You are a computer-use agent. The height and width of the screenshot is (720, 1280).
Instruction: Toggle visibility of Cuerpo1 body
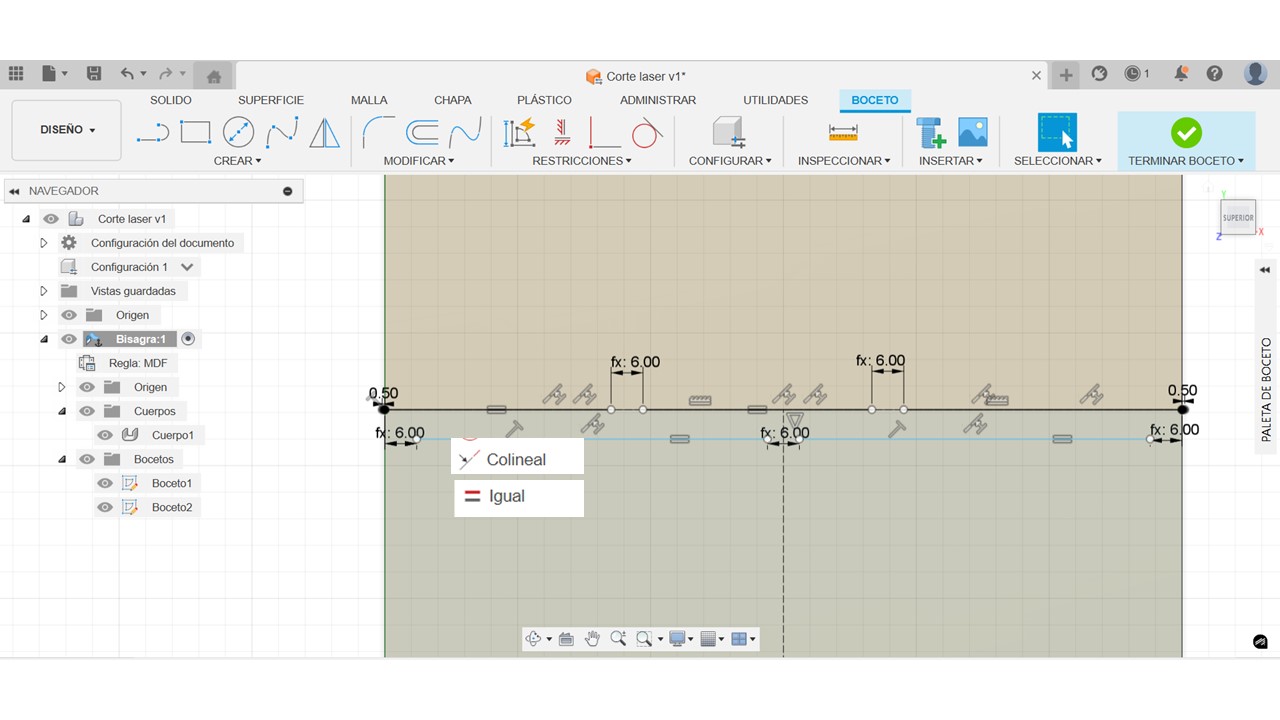[x=105, y=435]
